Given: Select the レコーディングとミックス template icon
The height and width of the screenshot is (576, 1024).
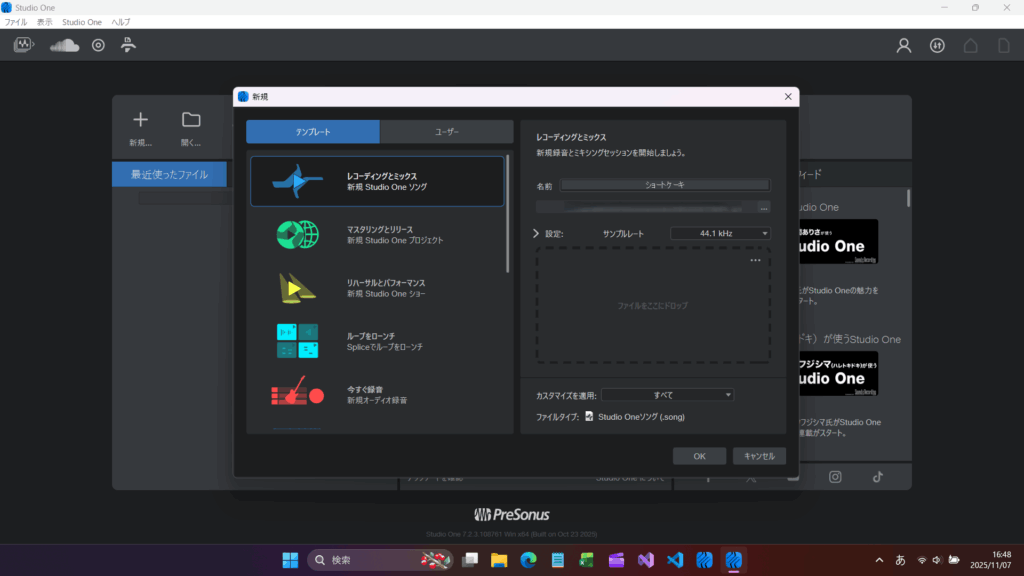Looking at the screenshot, I should (297, 181).
